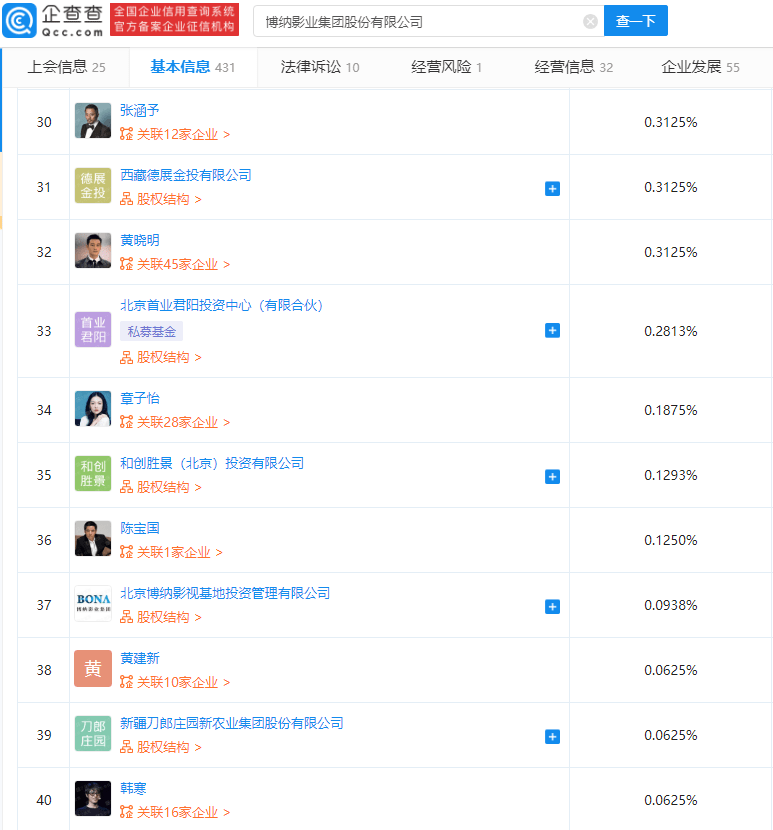Expand 北京博纳影视基地投资管理 plus icon
773x830 pixels.
point(552,607)
